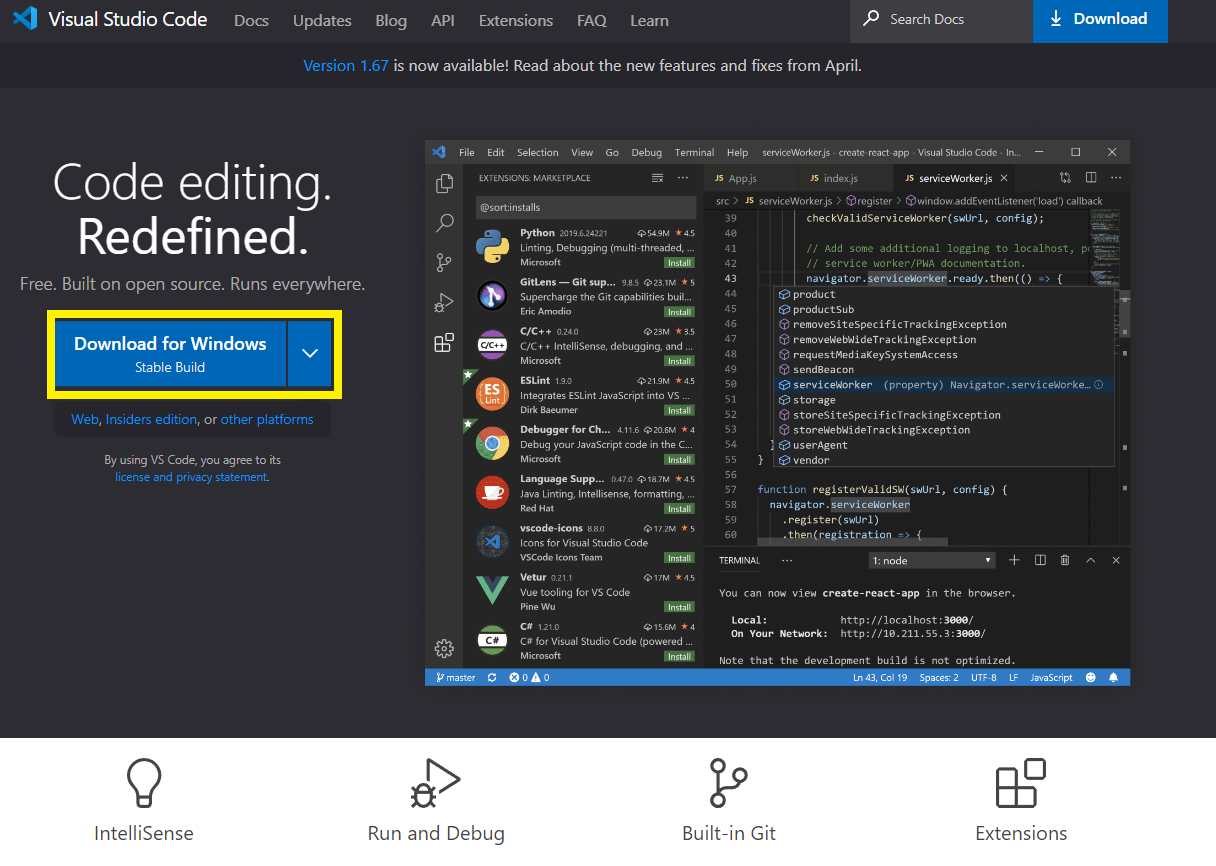Expand the download options chevron dropdown
Viewport: 1216px width, 866px height.
pyautogui.click(x=310, y=354)
